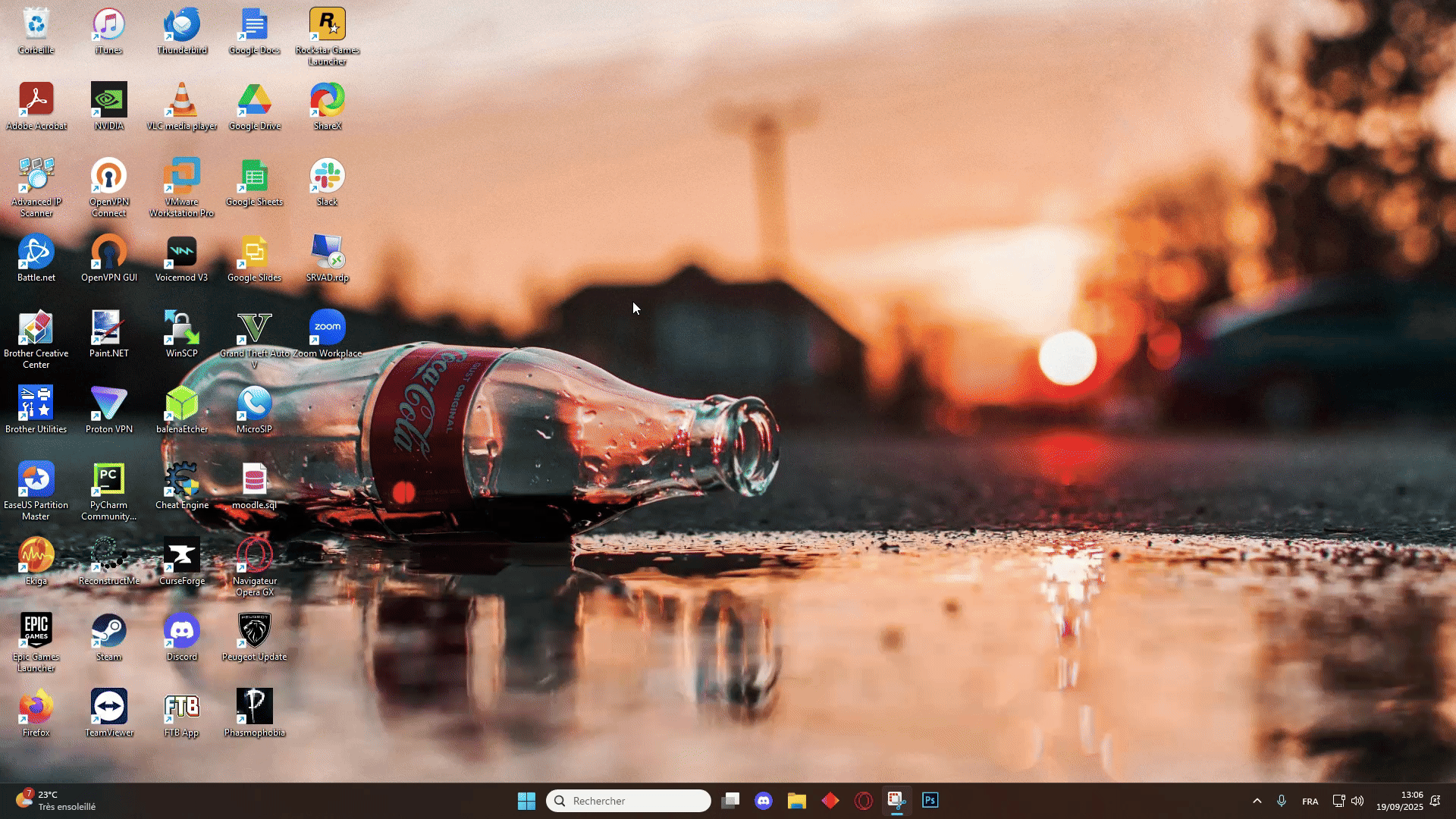Click the VLC media player icon
The width and height of the screenshot is (1456, 819).
coord(182,101)
